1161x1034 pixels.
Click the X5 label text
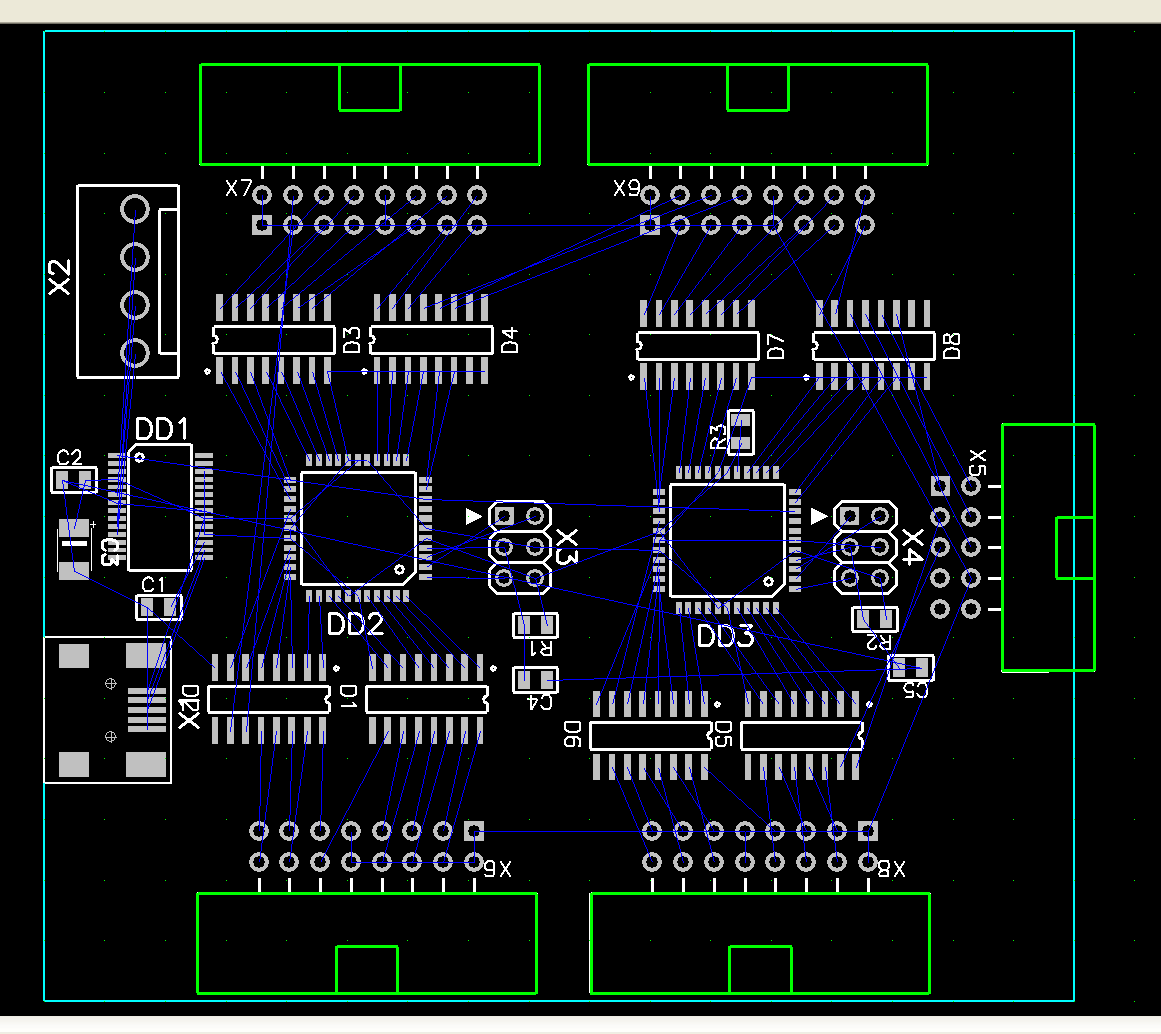pyautogui.click(x=977, y=462)
